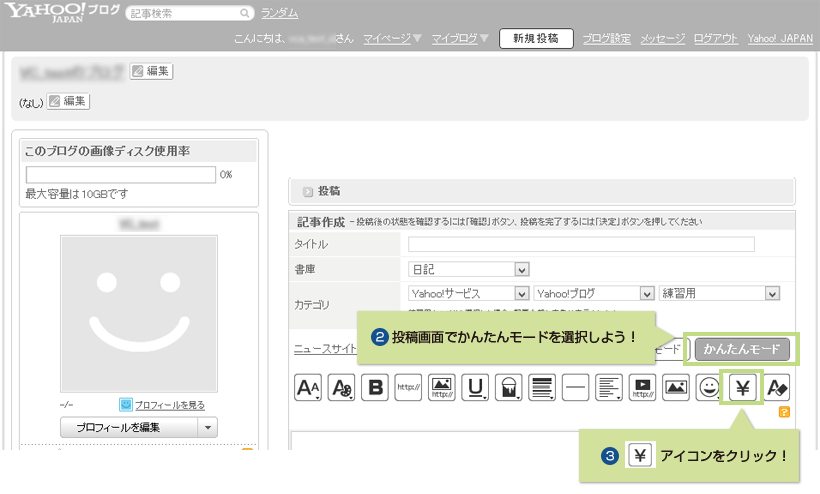820x494 pixels.
Task: Expand the マイページ menu
Action: click(392, 38)
